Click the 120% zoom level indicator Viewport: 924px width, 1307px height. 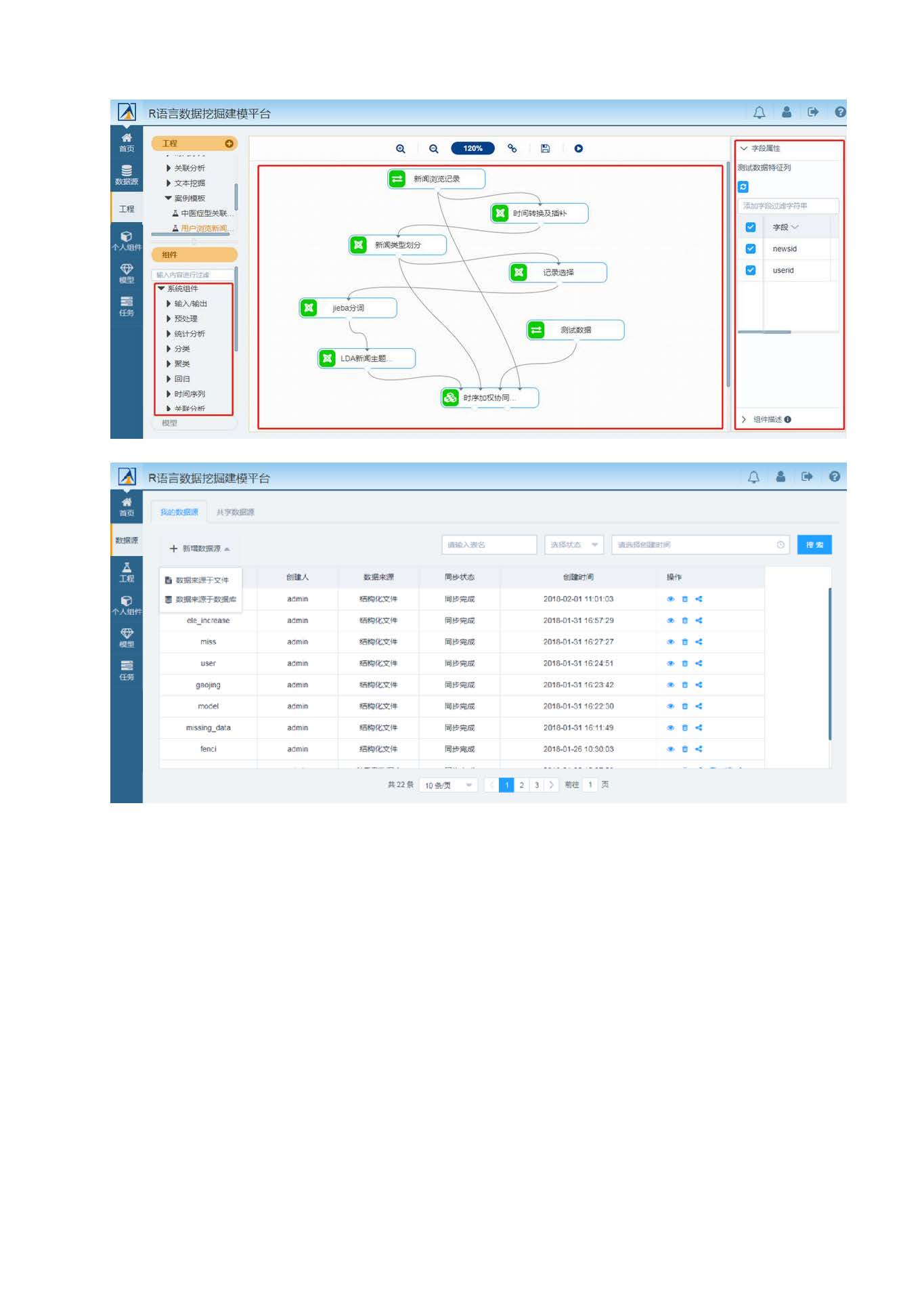tap(472, 148)
